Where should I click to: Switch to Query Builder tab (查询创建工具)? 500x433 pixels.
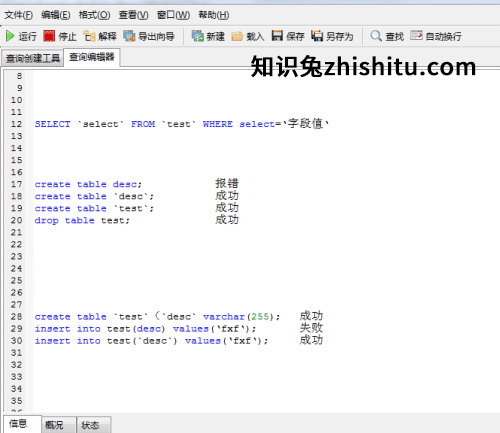tap(33, 59)
